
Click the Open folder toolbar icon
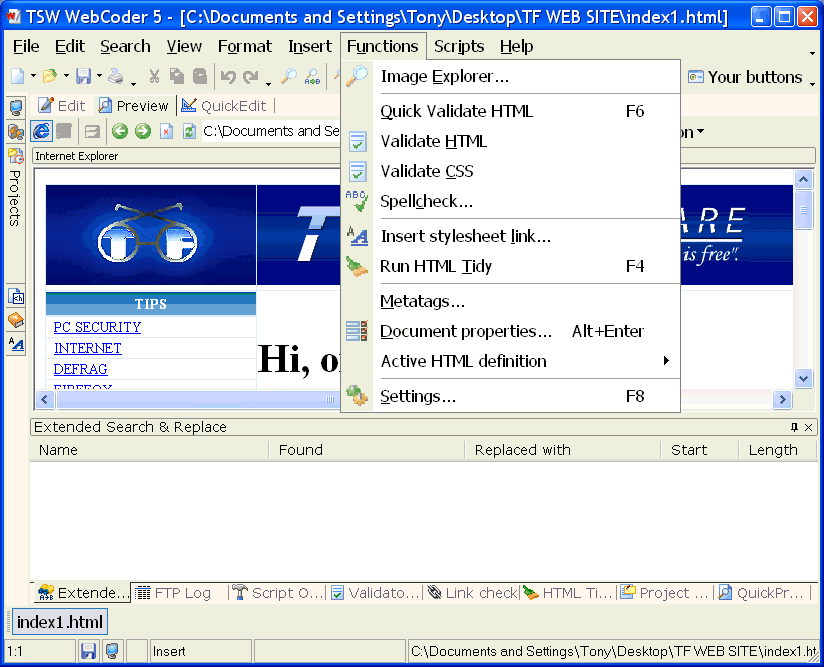click(49, 77)
